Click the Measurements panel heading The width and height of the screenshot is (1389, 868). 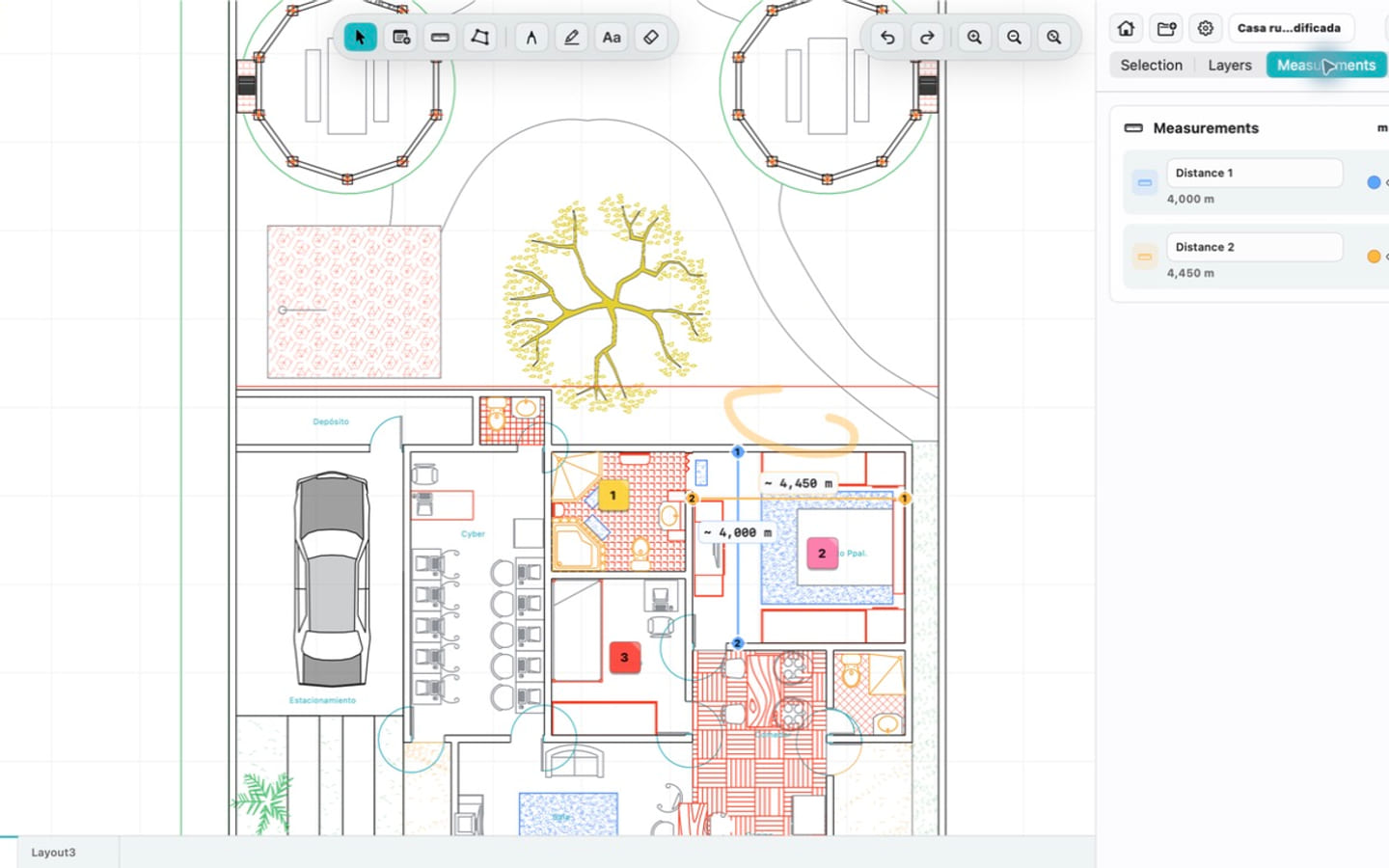(x=1206, y=128)
